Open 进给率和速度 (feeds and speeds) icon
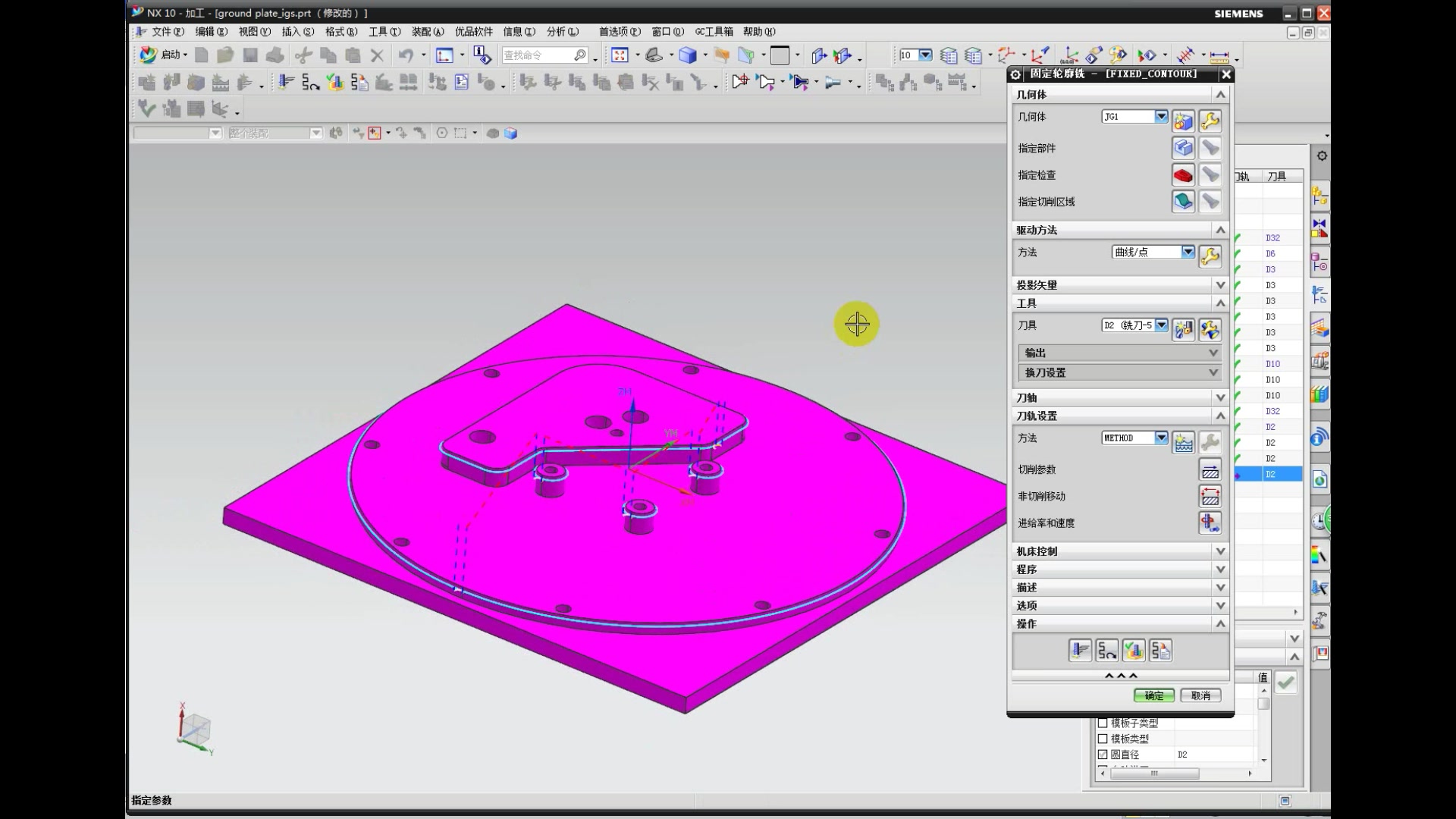Screen dimensions: 1456x819 point(1210,523)
